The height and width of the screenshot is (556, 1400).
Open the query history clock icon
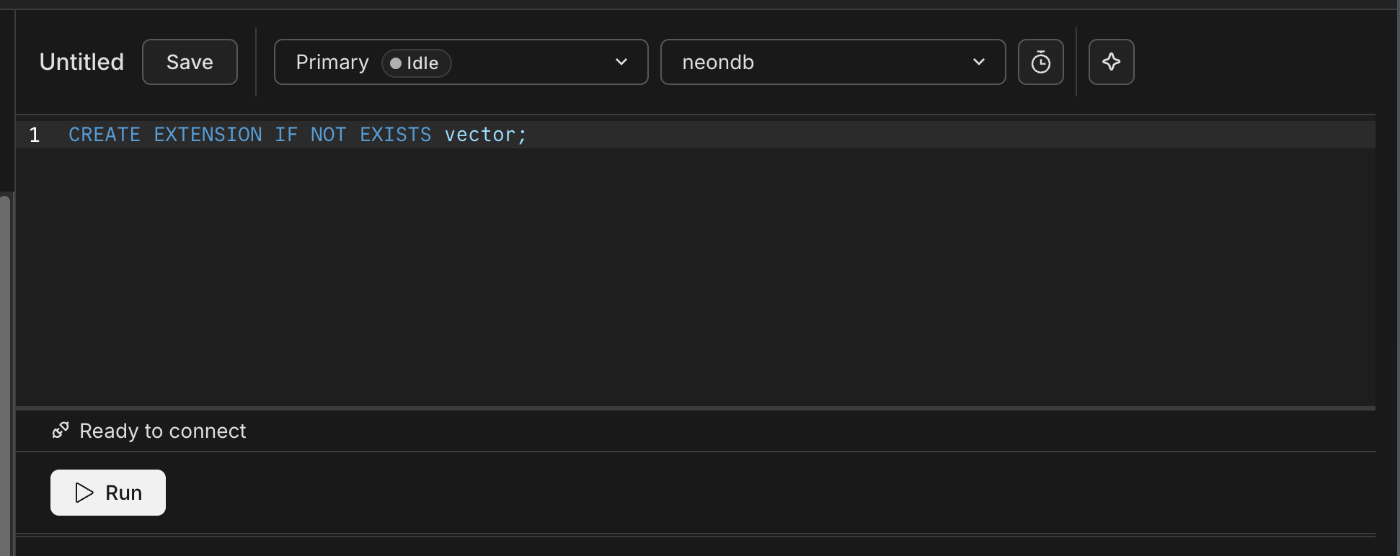(1040, 62)
